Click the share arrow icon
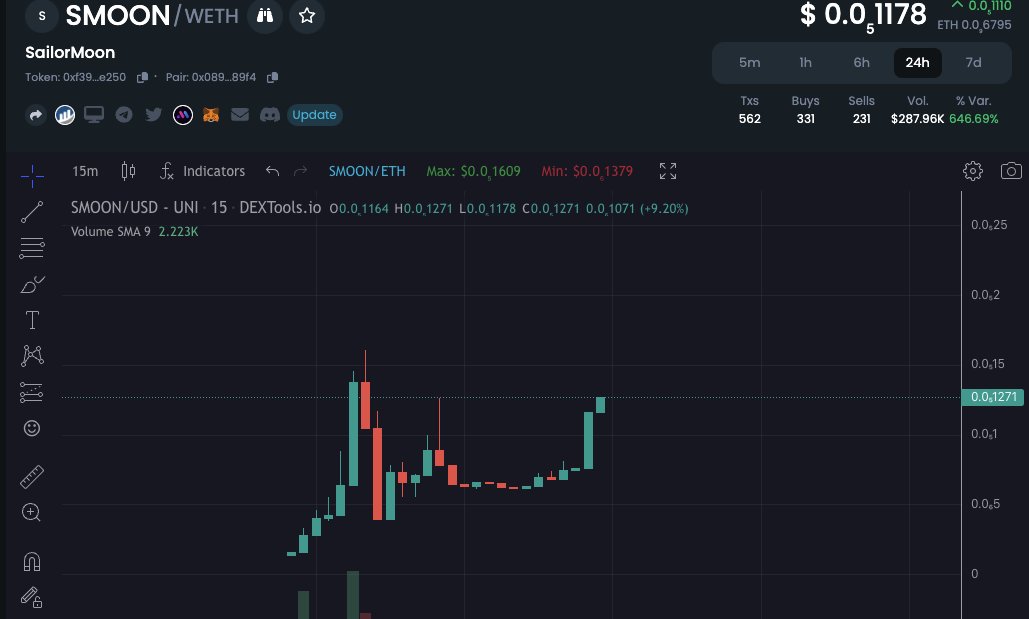This screenshot has width=1029, height=619. point(35,115)
